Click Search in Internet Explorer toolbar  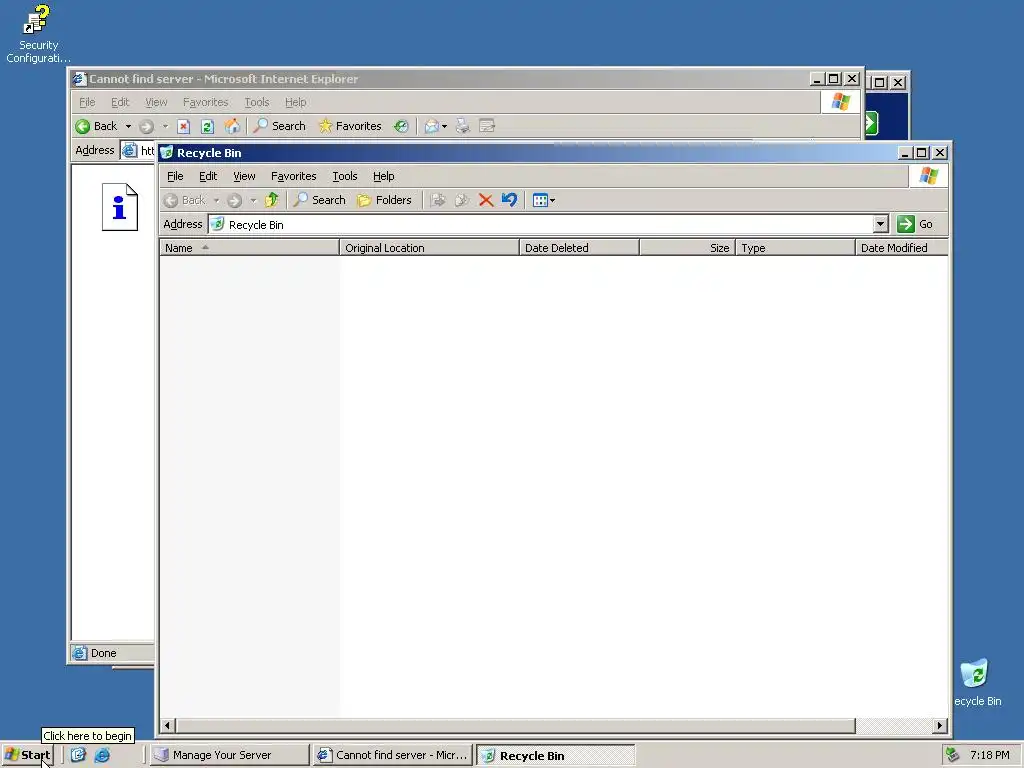tap(280, 126)
